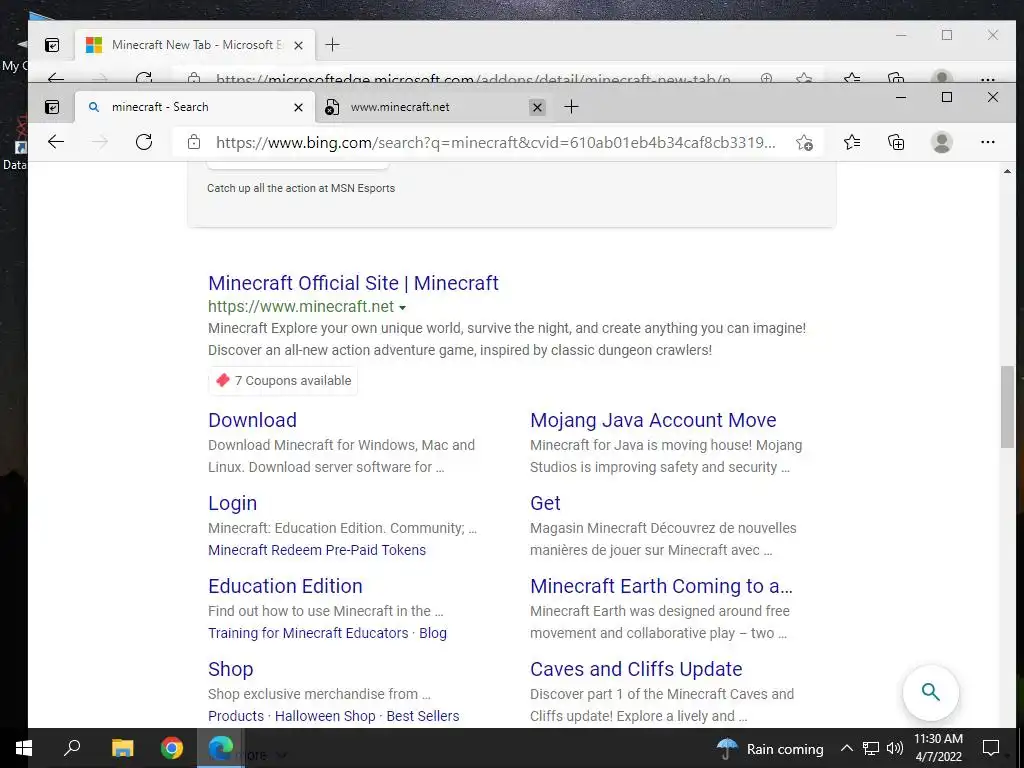Open the Education Edition sitelink
Screen dimensions: 1024x768
(285, 586)
